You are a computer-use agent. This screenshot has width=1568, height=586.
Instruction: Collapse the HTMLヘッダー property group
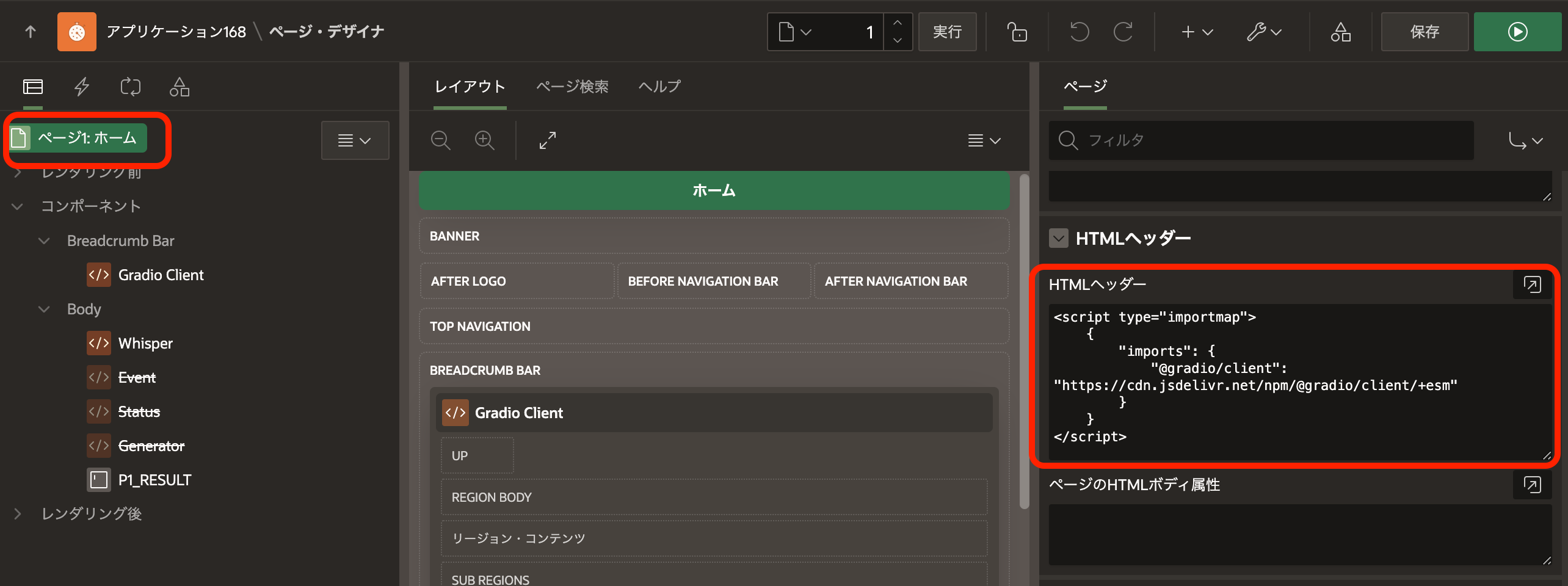click(1059, 238)
